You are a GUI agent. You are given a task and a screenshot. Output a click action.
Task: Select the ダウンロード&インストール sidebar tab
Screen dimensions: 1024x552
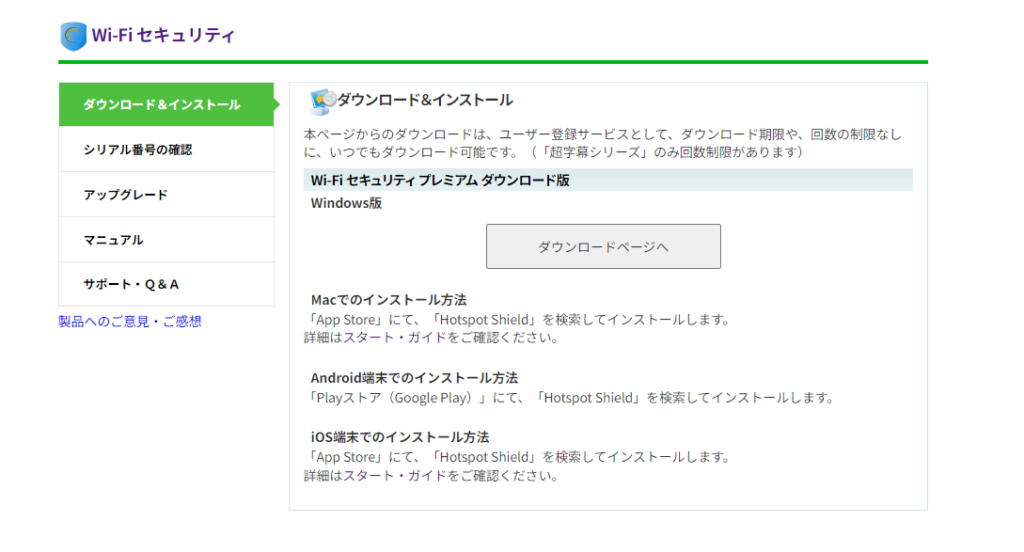coord(161,105)
